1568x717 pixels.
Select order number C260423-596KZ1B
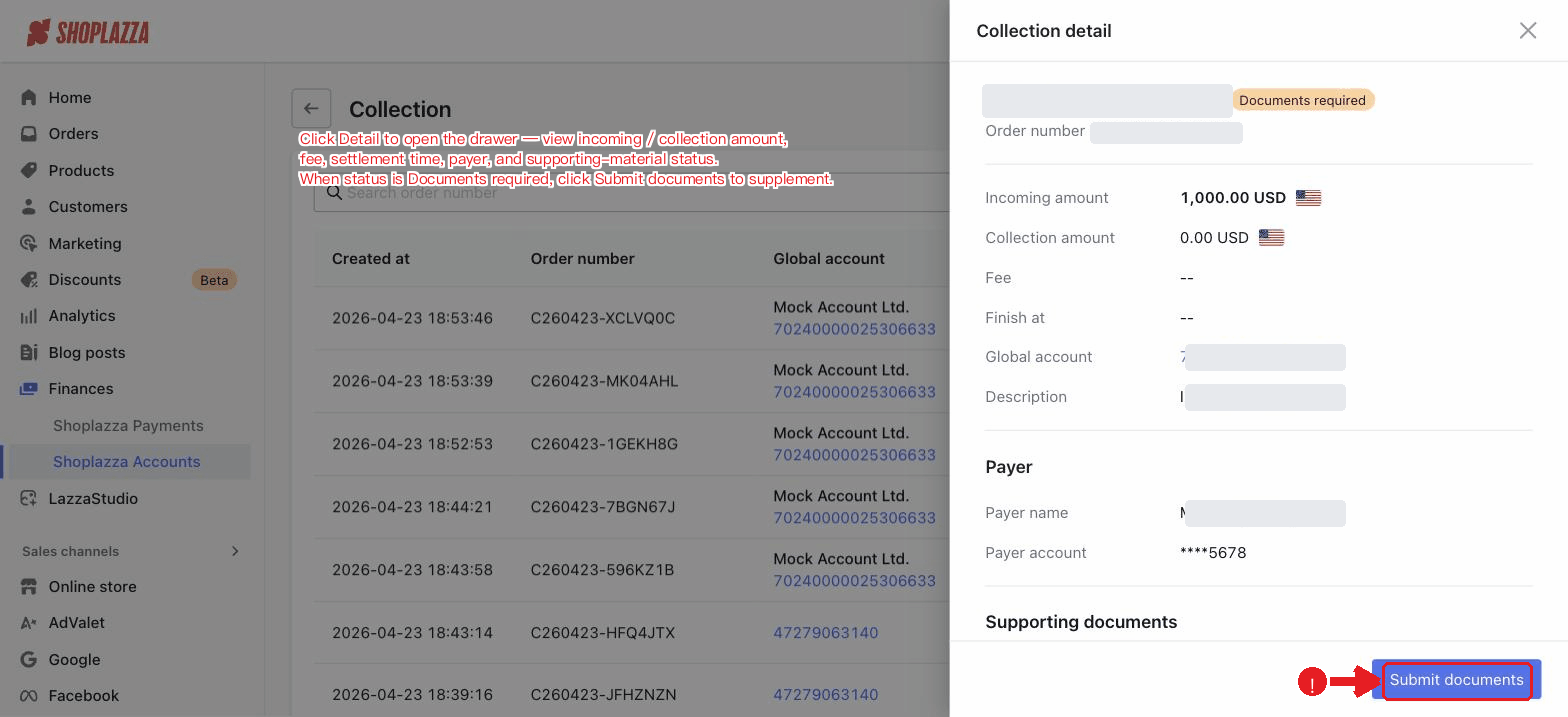click(x=602, y=570)
